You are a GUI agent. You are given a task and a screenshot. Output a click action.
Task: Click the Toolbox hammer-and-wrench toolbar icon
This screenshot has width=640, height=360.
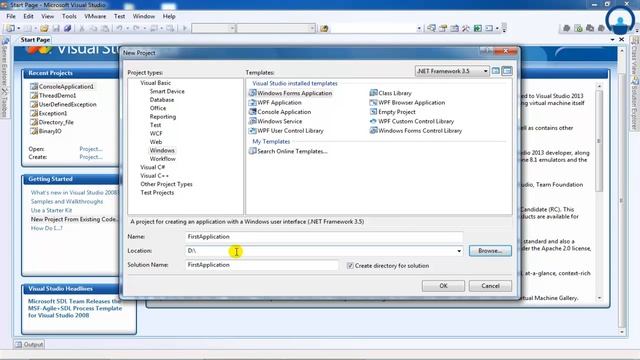466,28
